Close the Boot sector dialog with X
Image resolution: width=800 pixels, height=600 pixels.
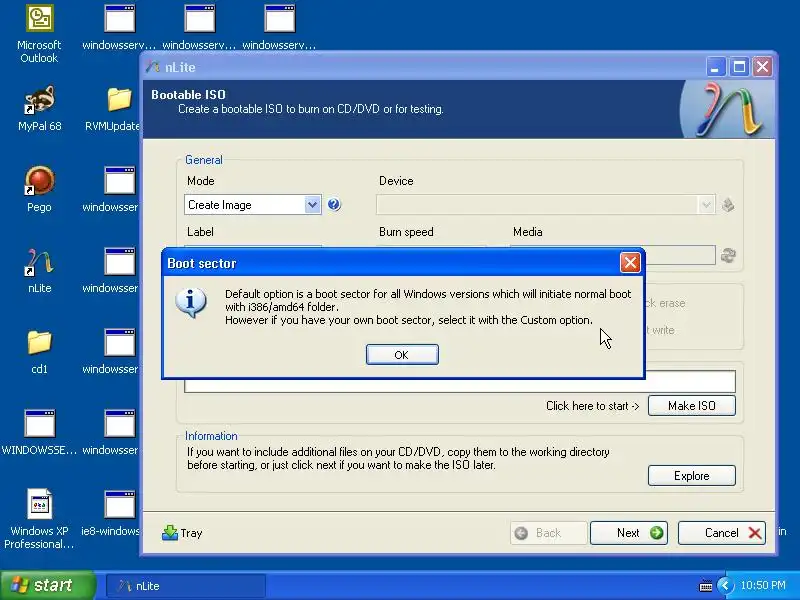[630, 263]
